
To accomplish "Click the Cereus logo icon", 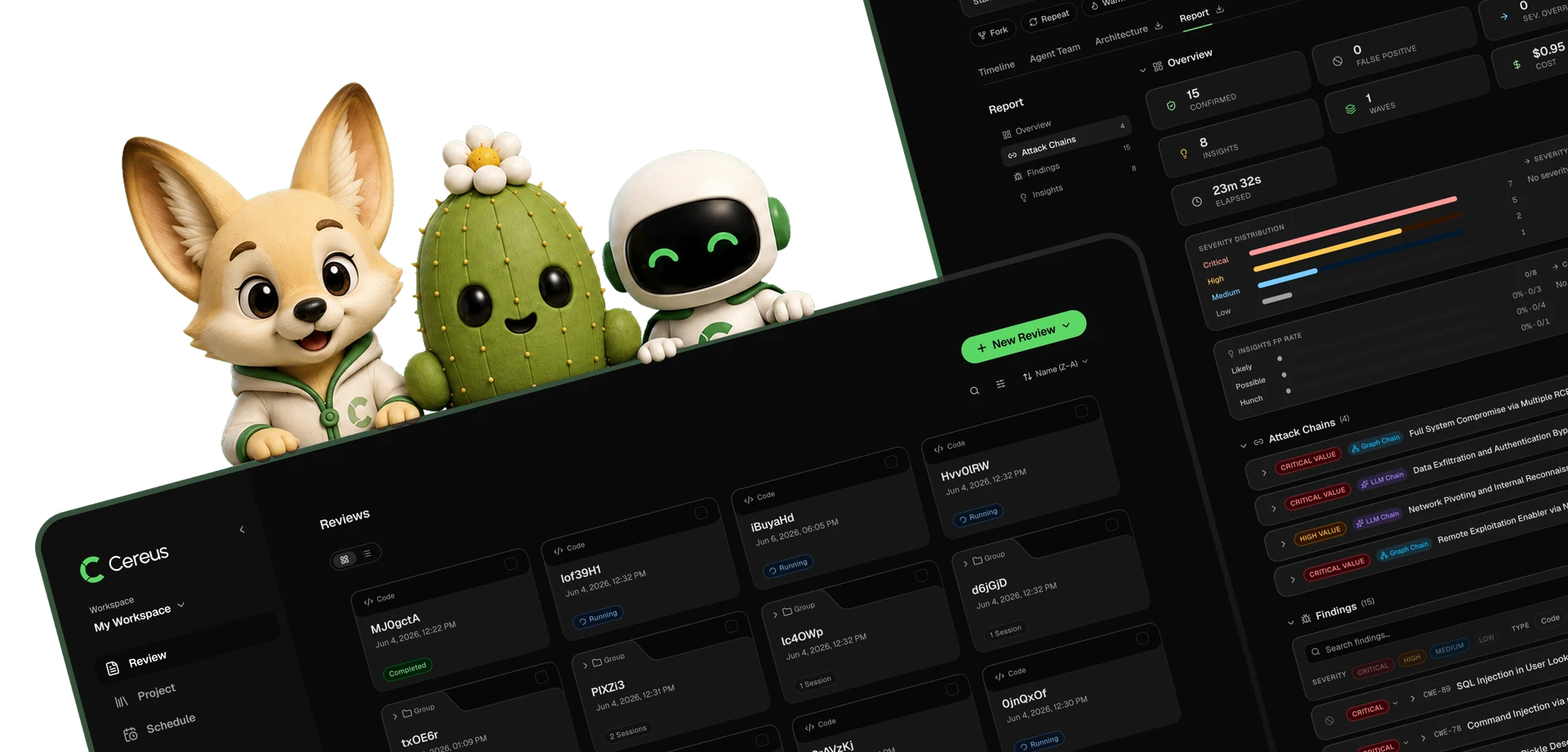I will point(91,569).
